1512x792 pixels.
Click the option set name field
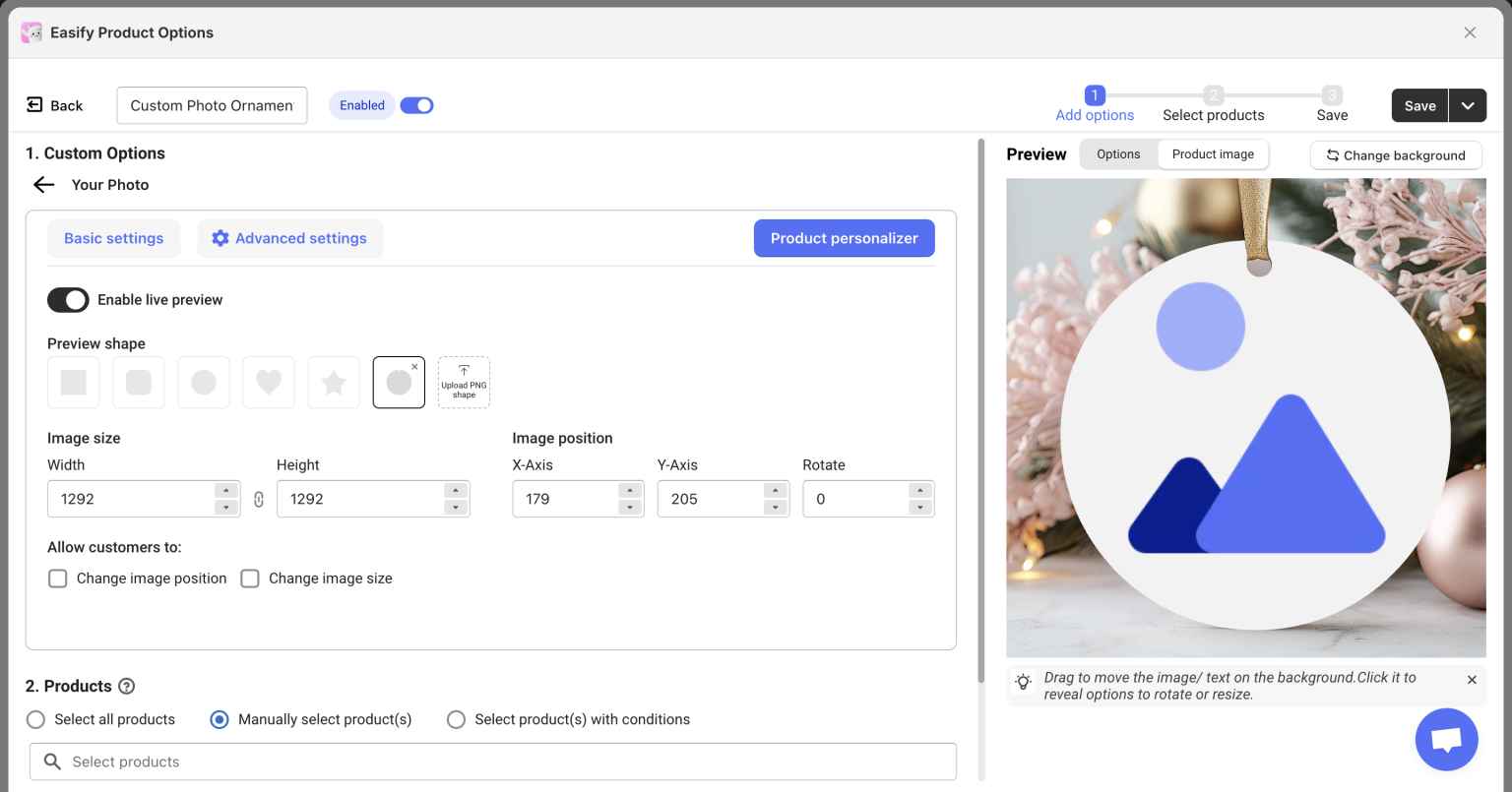pos(212,105)
